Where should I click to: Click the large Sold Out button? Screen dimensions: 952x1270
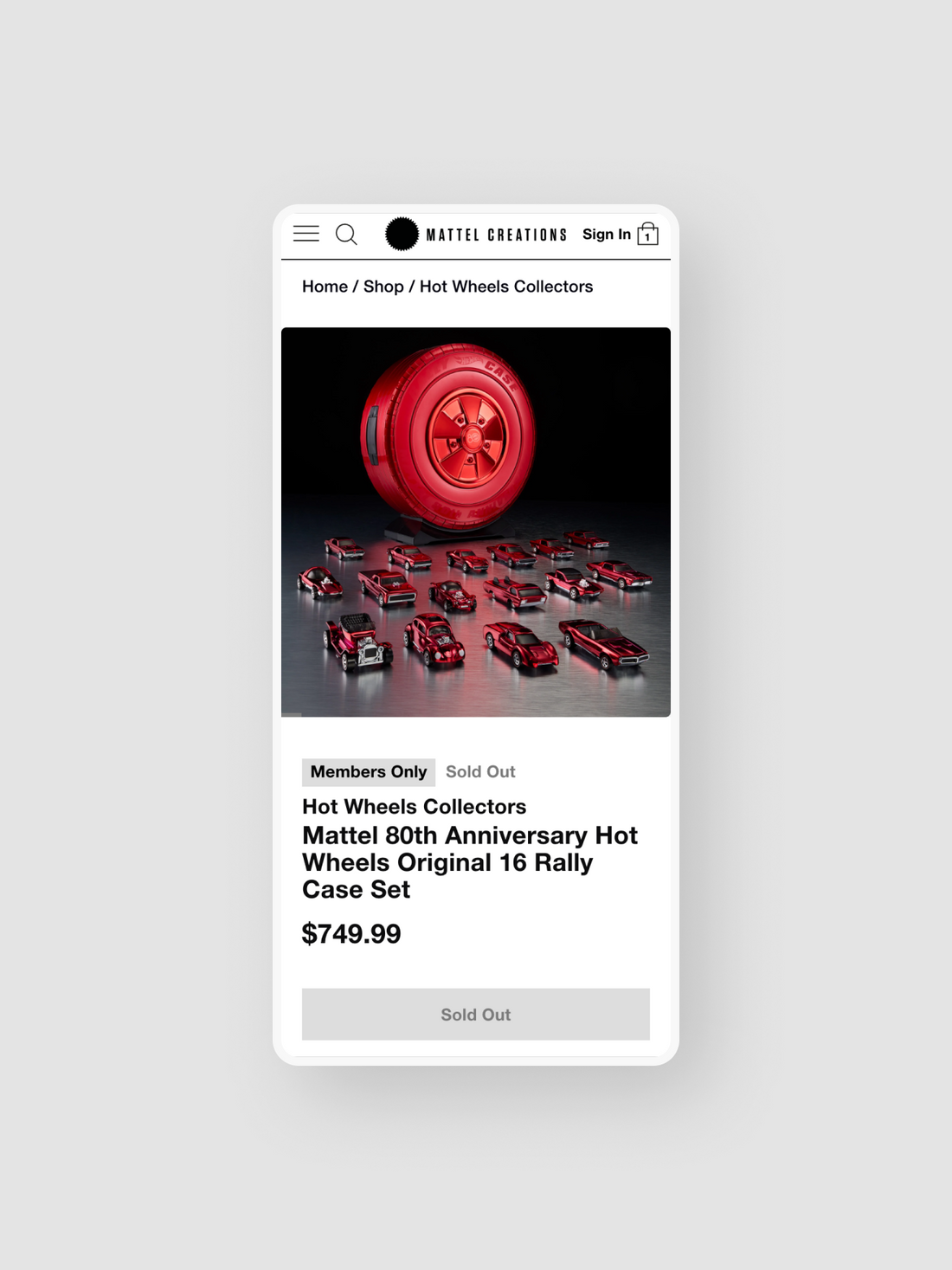click(476, 1015)
